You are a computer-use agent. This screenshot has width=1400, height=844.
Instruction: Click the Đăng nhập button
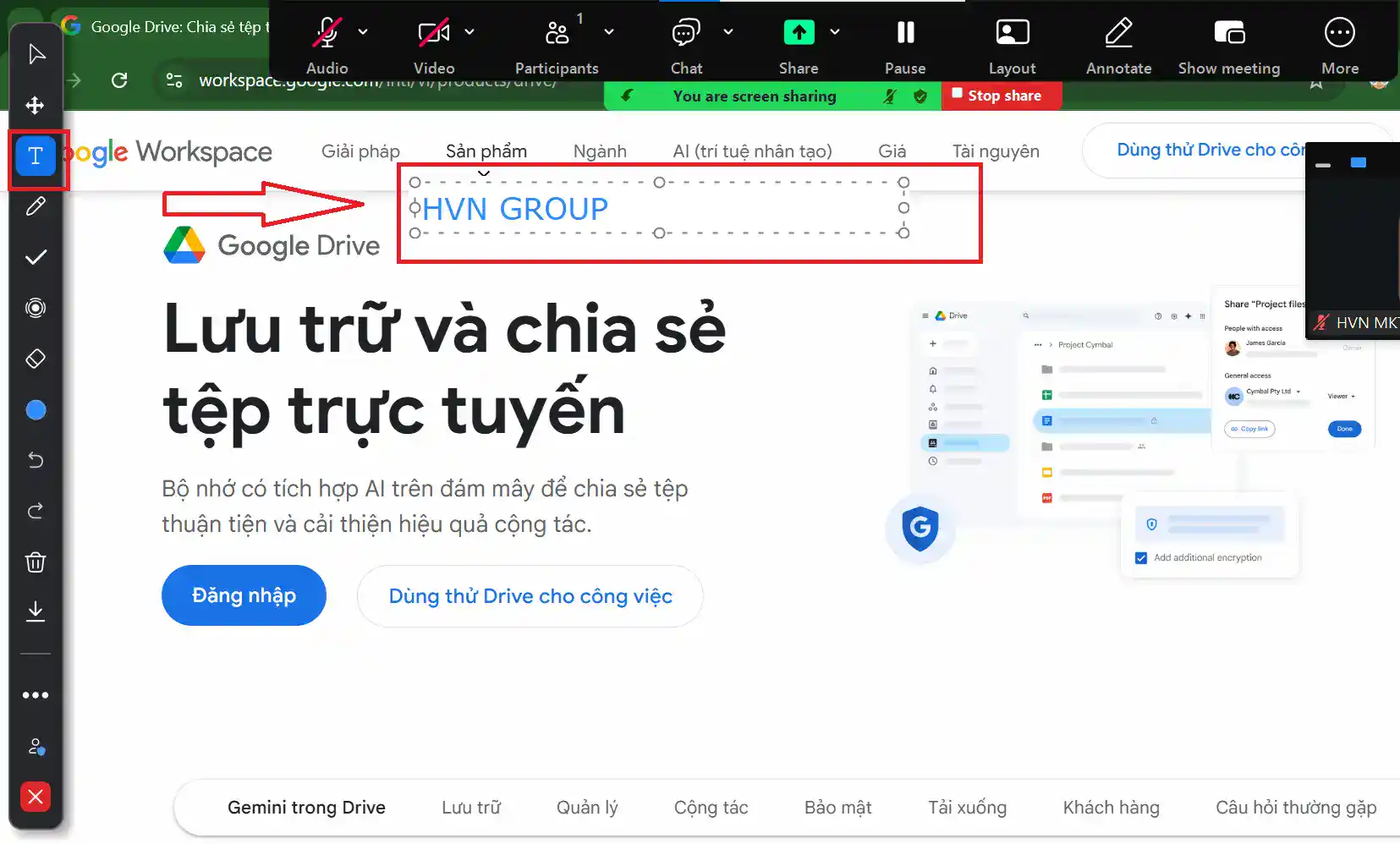pos(244,595)
